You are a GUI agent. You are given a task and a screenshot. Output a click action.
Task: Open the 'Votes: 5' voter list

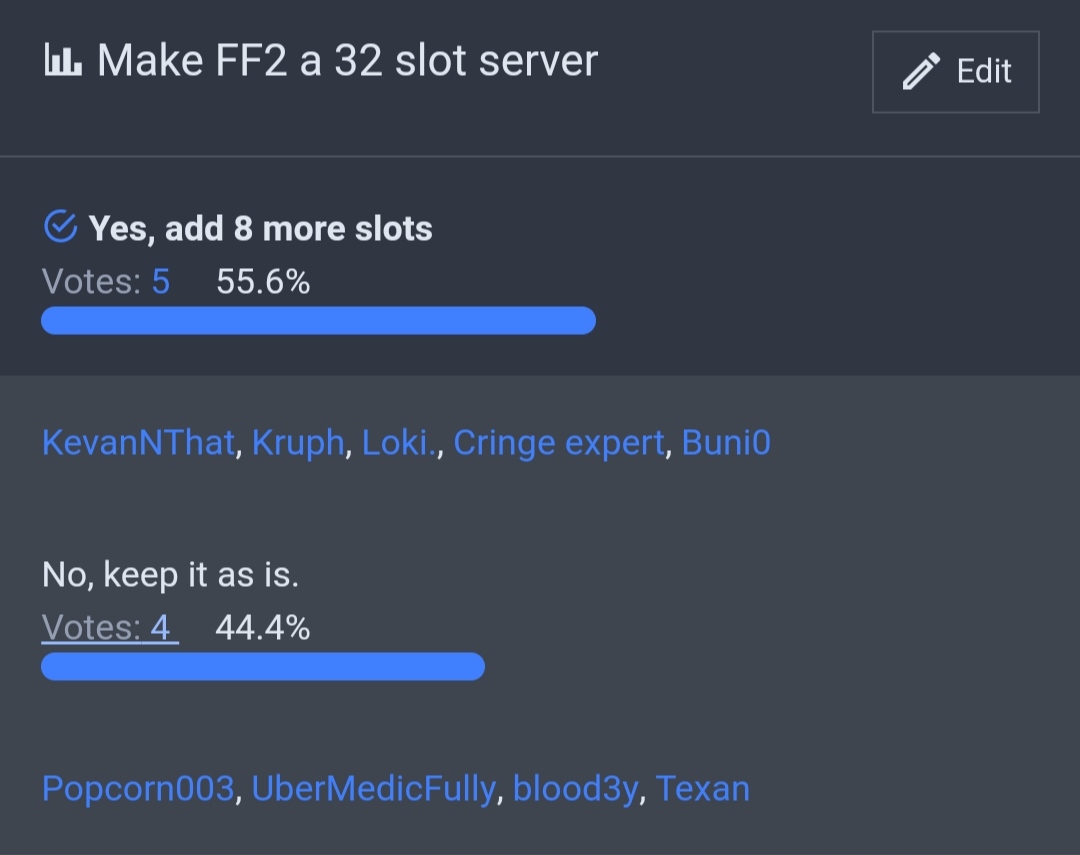160,282
